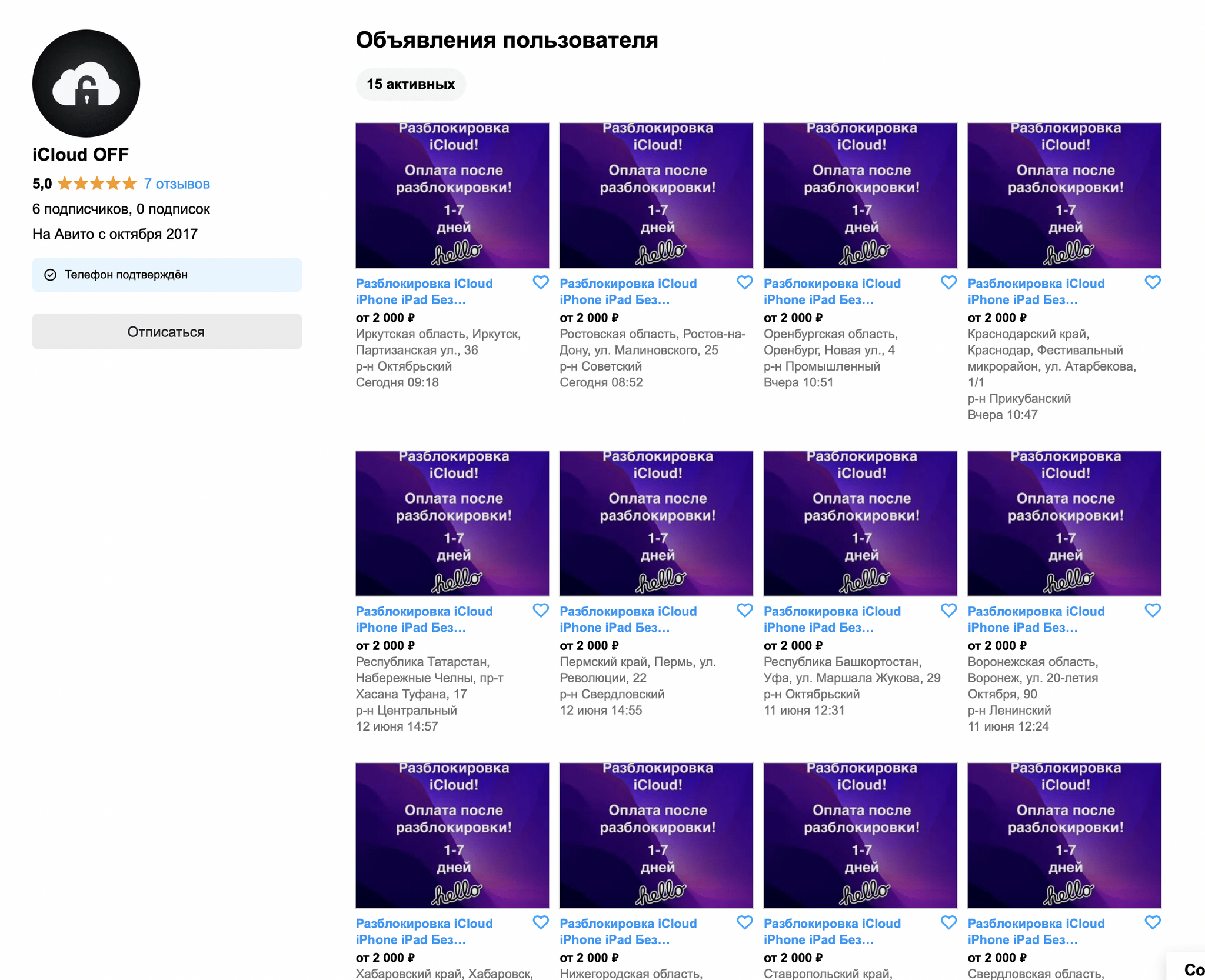This screenshot has width=1205, height=980.
Task: Favorite the Оренбург listing heart icon
Action: point(948,283)
